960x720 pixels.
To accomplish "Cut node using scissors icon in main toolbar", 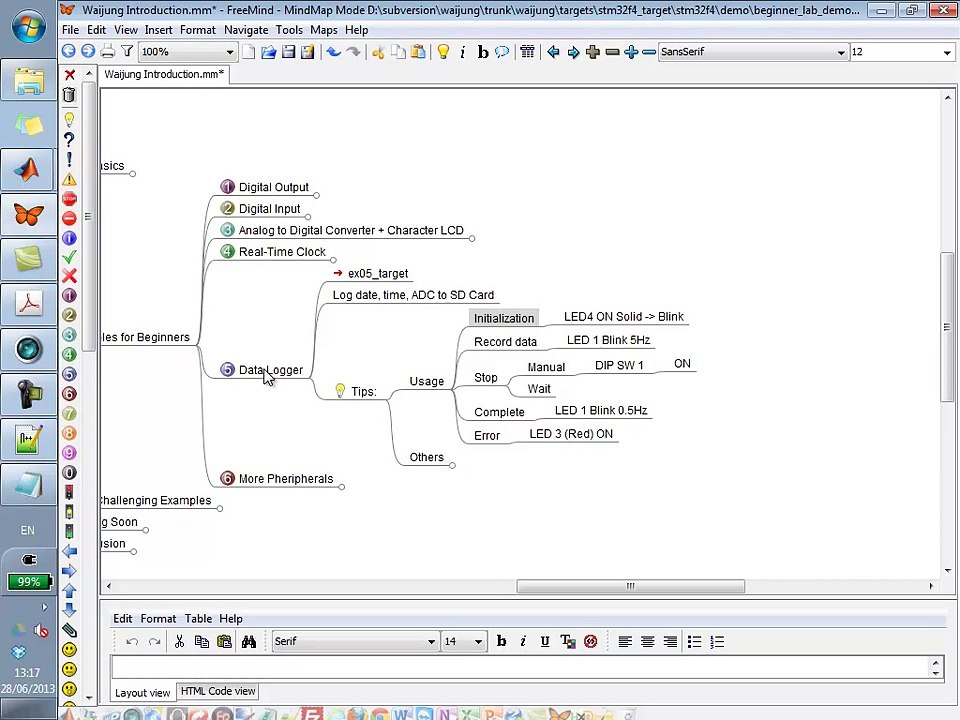I will pos(378,51).
